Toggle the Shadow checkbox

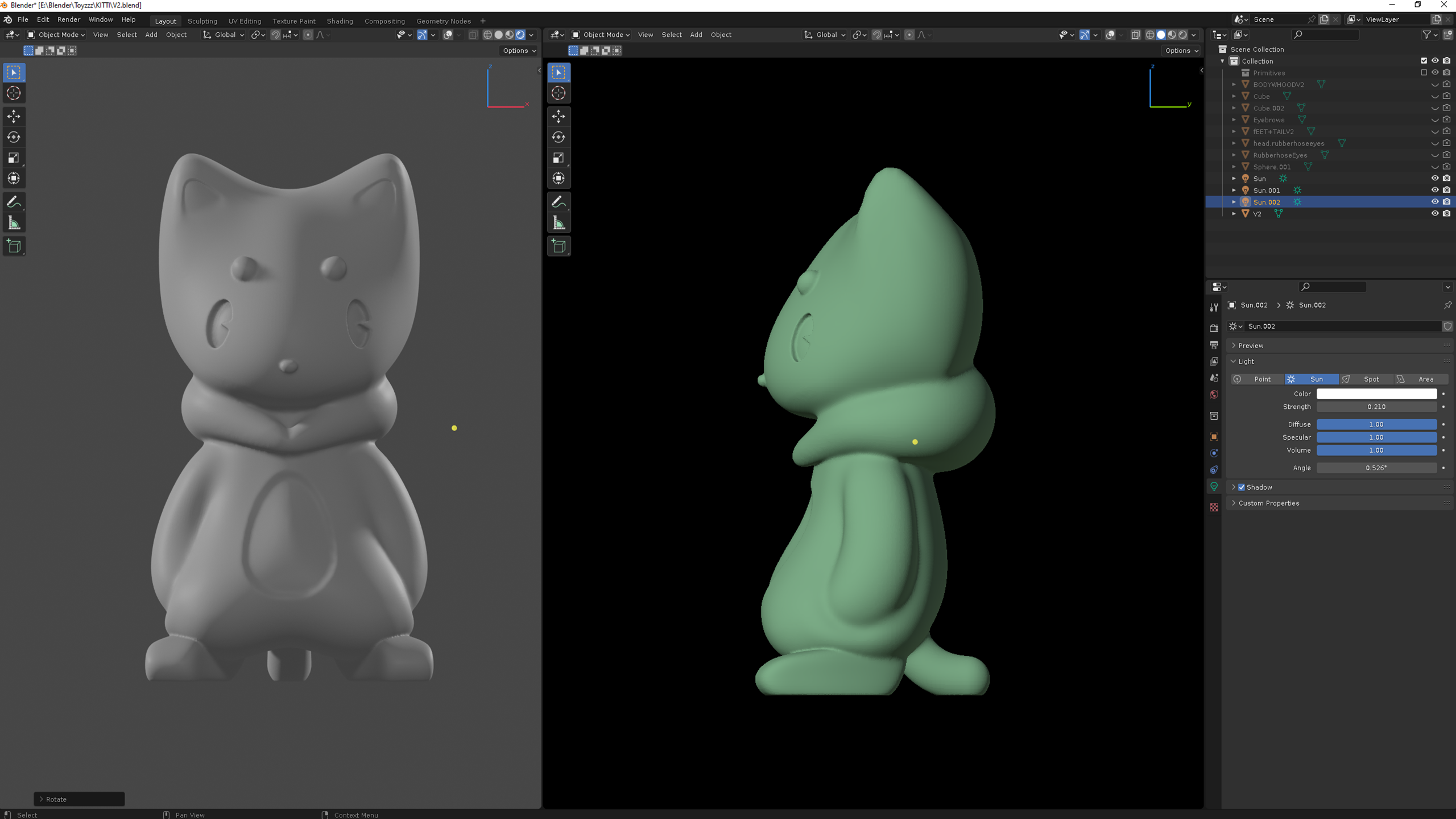[x=1242, y=487]
